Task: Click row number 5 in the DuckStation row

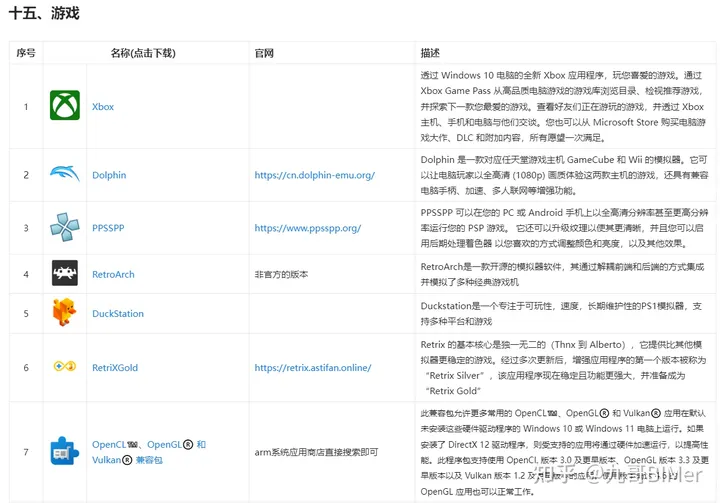Action: click(x=26, y=313)
